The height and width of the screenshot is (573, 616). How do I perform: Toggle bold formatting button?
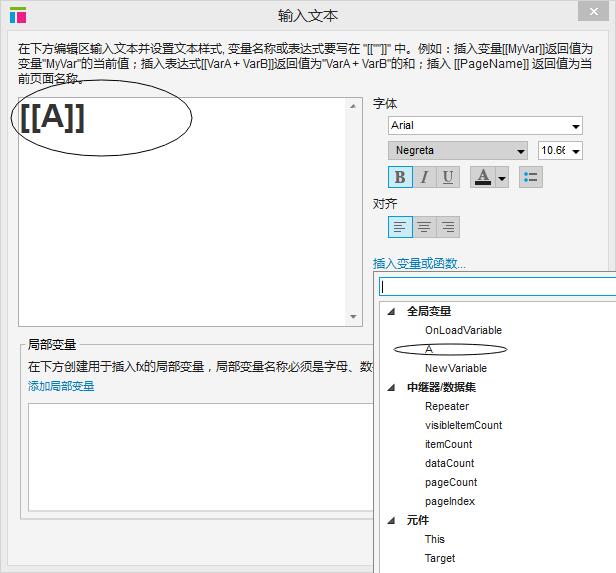400,177
